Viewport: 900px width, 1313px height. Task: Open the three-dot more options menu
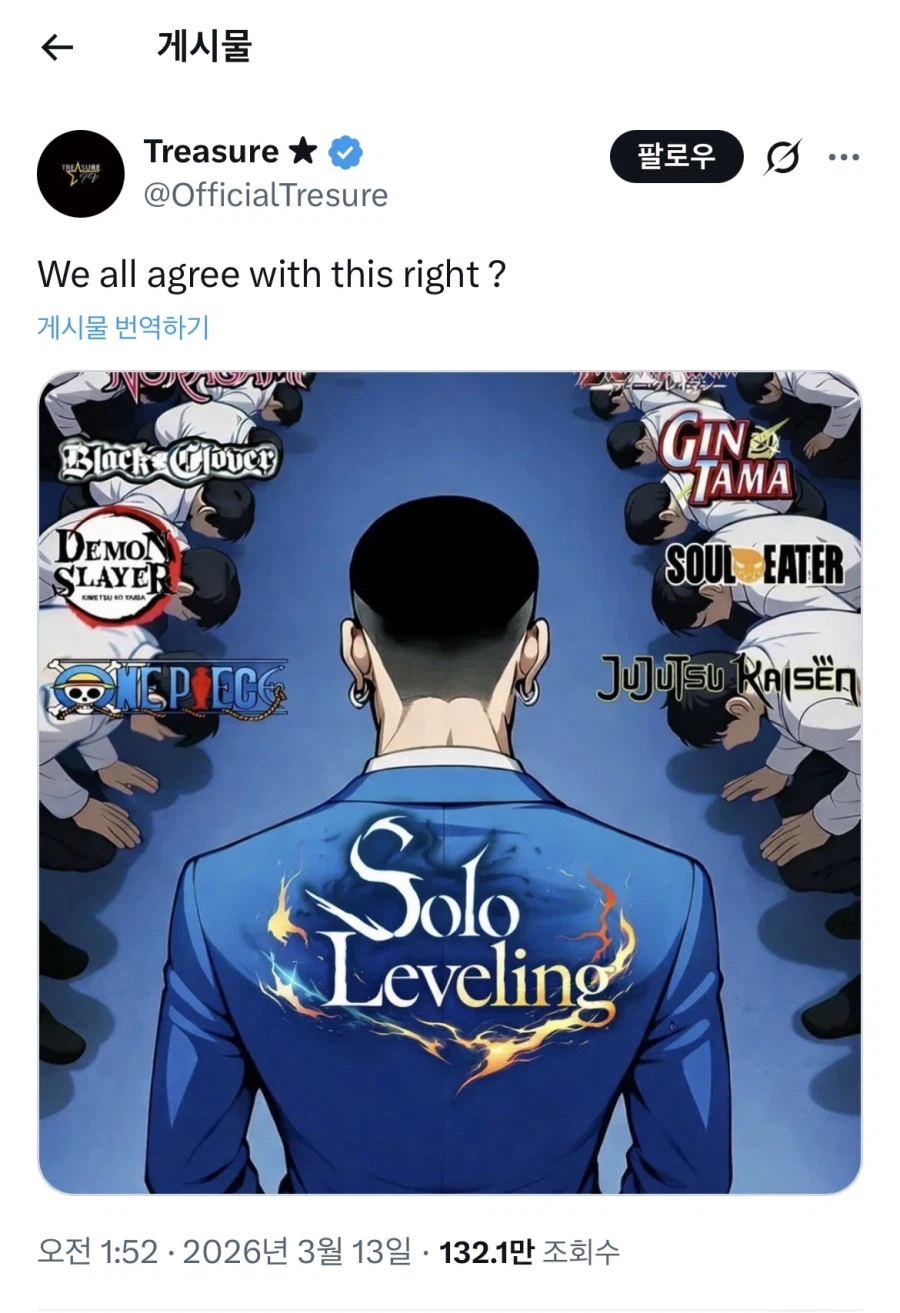(x=843, y=157)
